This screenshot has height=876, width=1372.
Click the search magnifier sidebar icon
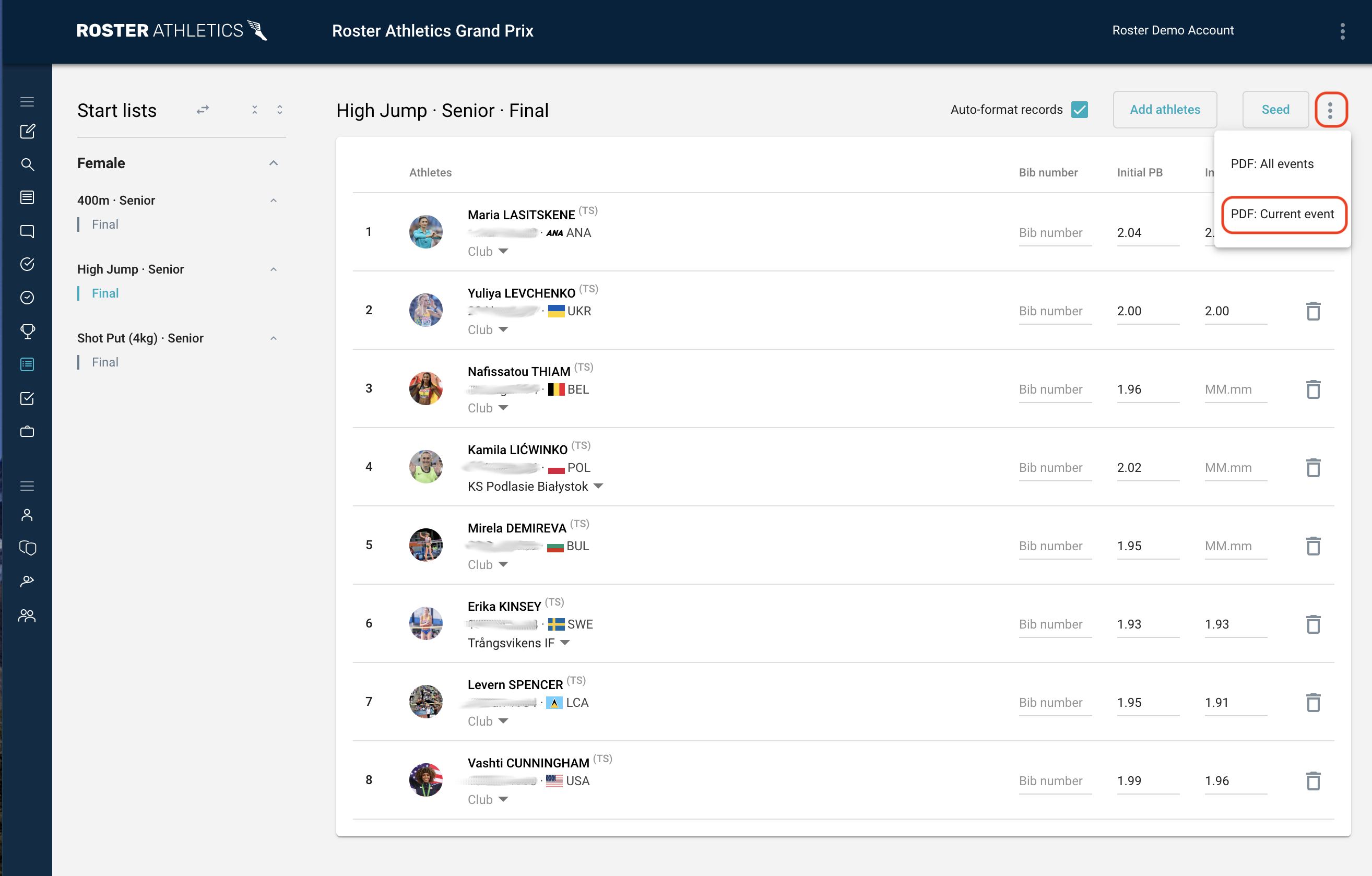pos(27,165)
